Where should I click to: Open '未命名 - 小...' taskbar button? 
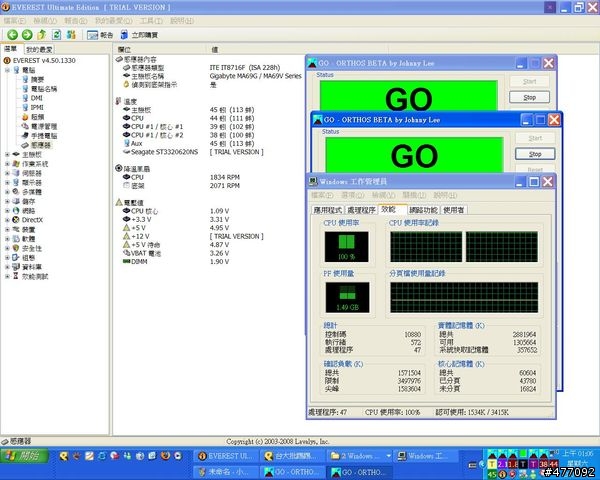click(x=226, y=472)
